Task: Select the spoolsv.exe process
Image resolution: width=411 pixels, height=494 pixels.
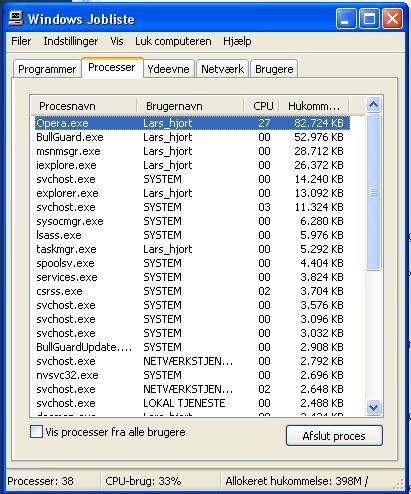Action: point(192,263)
